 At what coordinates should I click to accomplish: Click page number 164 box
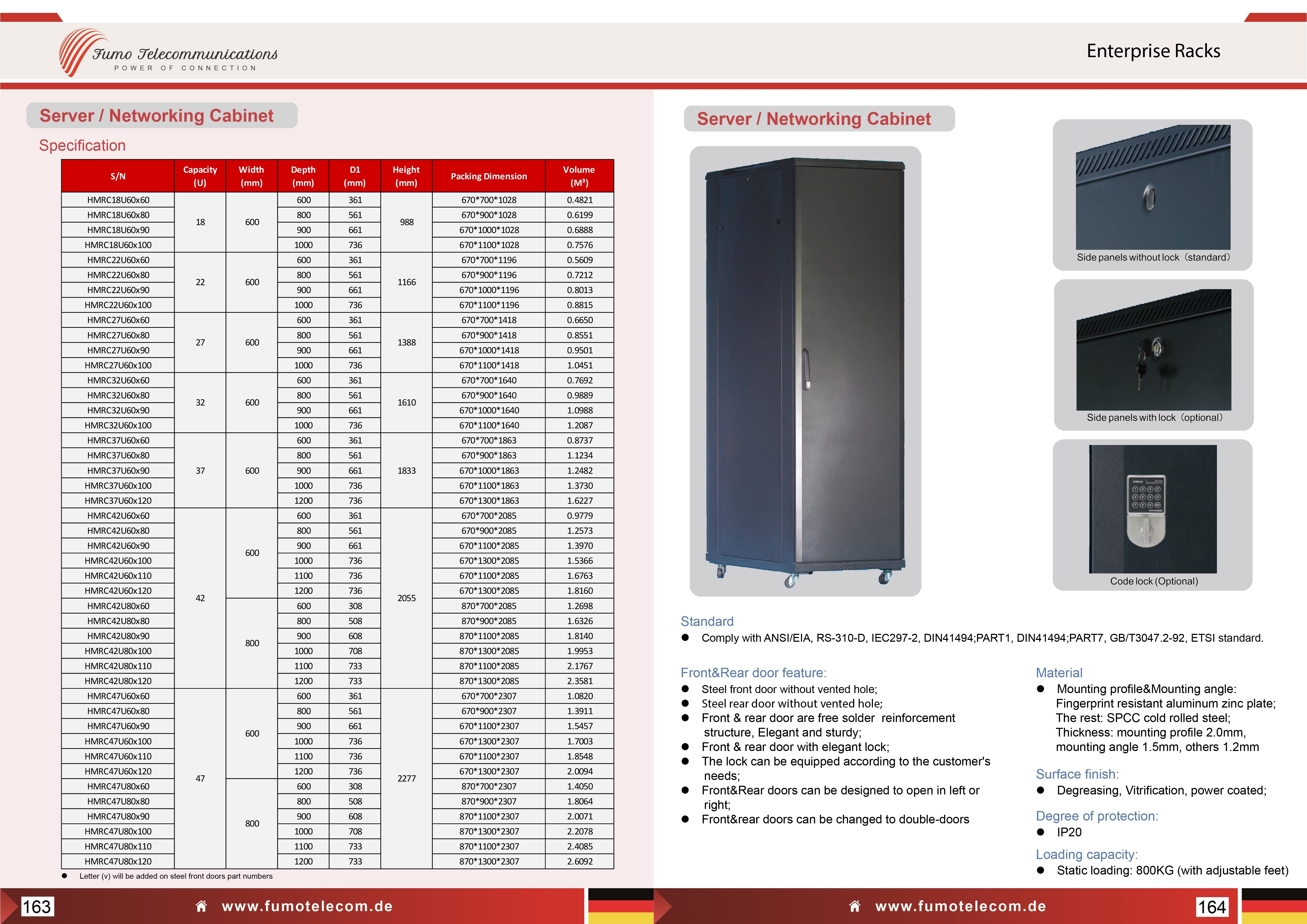pos(1212,906)
